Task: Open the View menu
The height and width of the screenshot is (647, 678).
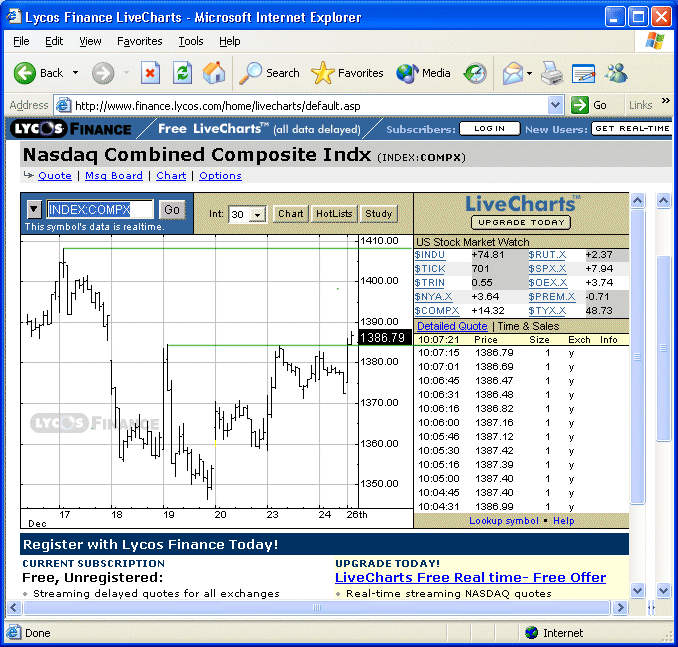Action: pyautogui.click(x=90, y=41)
